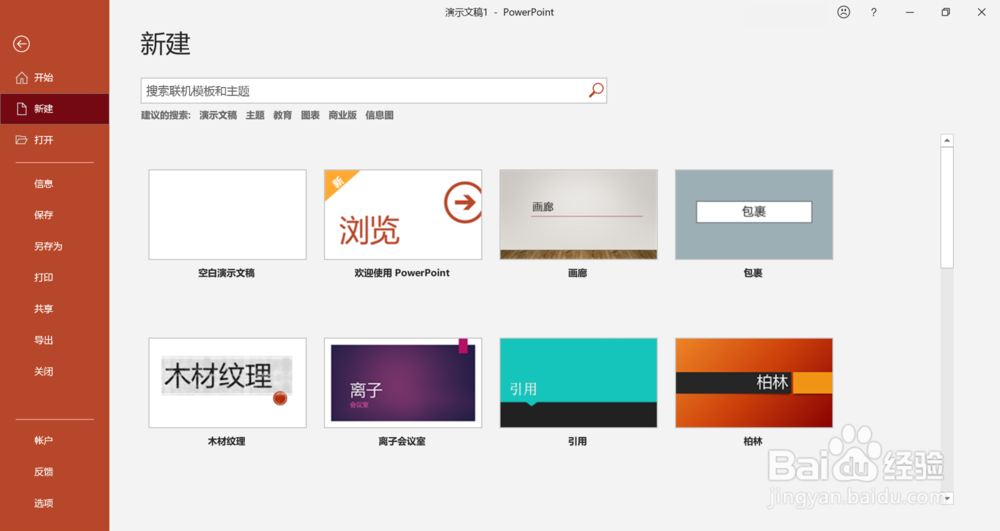Open 帐户 settings page
This screenshot has height=531, width=1000.
click(43, 440)
